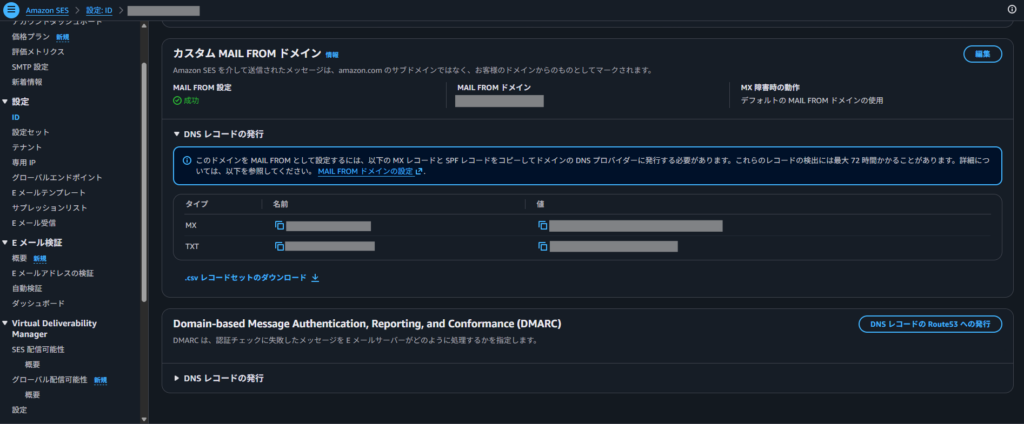Screen dimensions: 1024x424
Task: Collapse the Virtual Deliverability Manager section
Action: 5,323
